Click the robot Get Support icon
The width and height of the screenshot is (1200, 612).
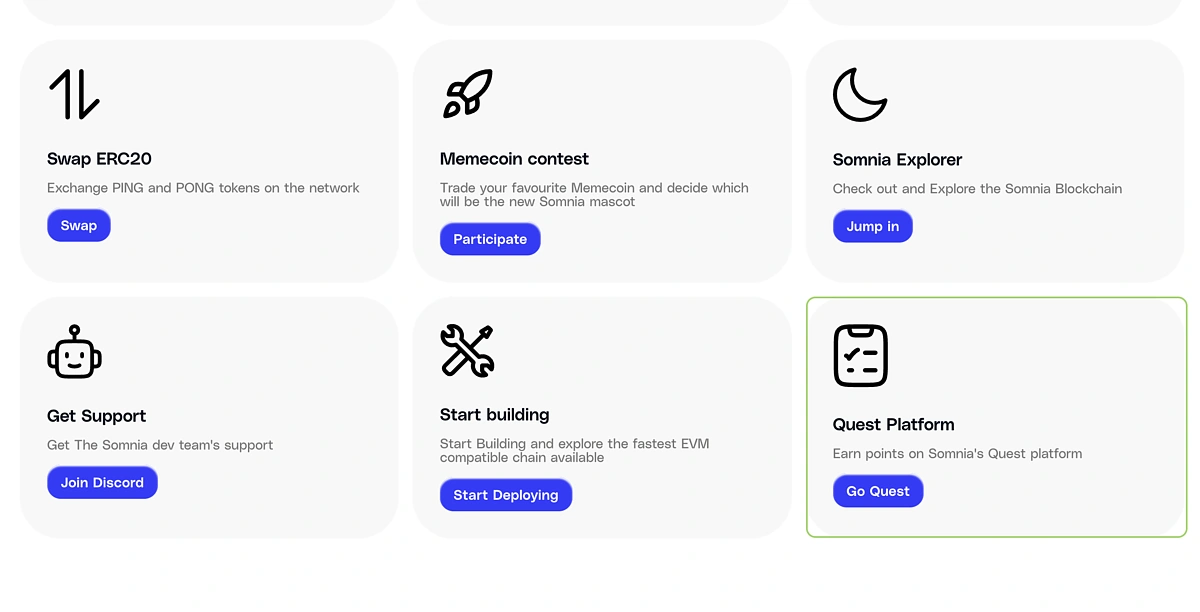tap(74, 351)
